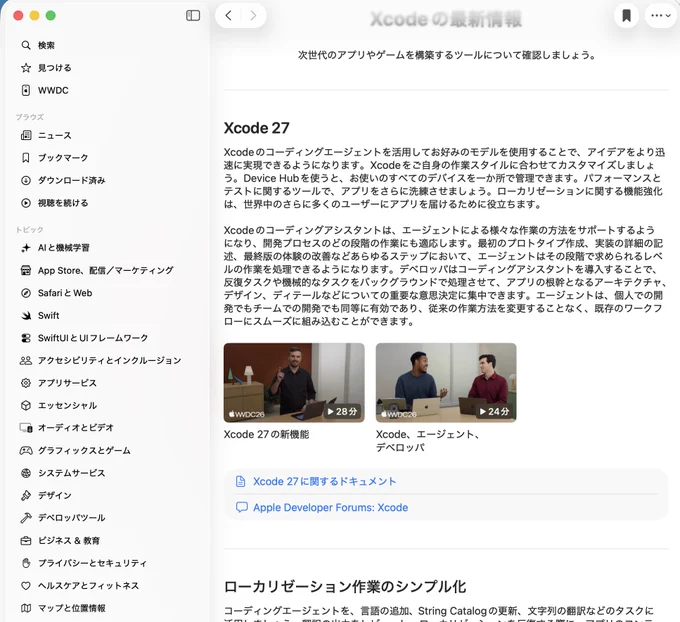
Task: Open the Apple Developer Forums: Xcode link
Action: [x=330, y=507]
